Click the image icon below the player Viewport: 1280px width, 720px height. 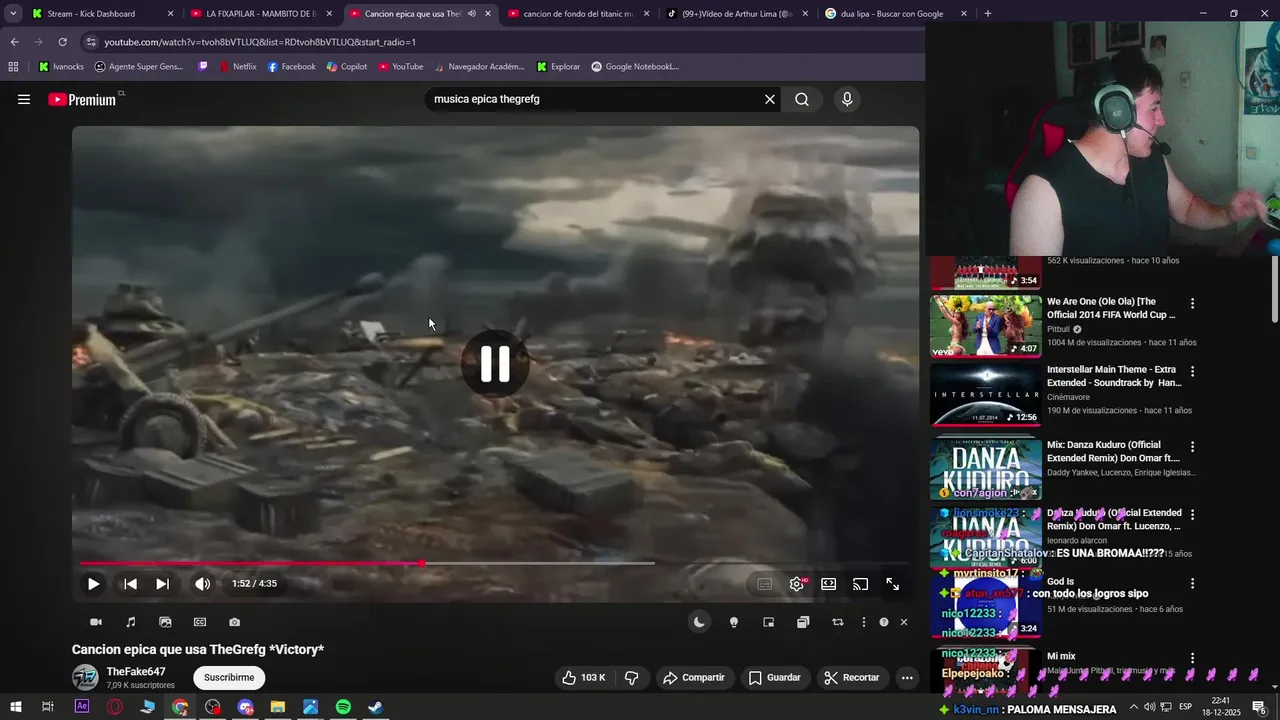tap(165, 622)
